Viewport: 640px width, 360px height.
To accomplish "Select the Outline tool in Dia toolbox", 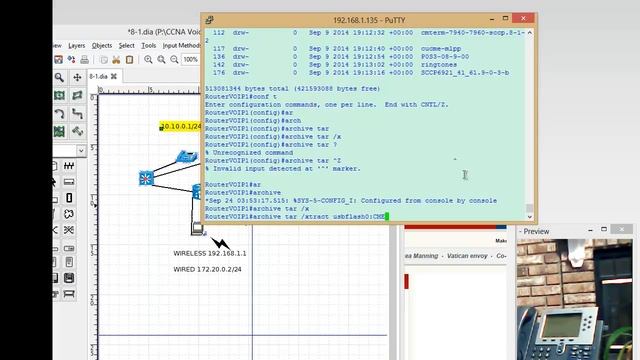I will [77, 131].
